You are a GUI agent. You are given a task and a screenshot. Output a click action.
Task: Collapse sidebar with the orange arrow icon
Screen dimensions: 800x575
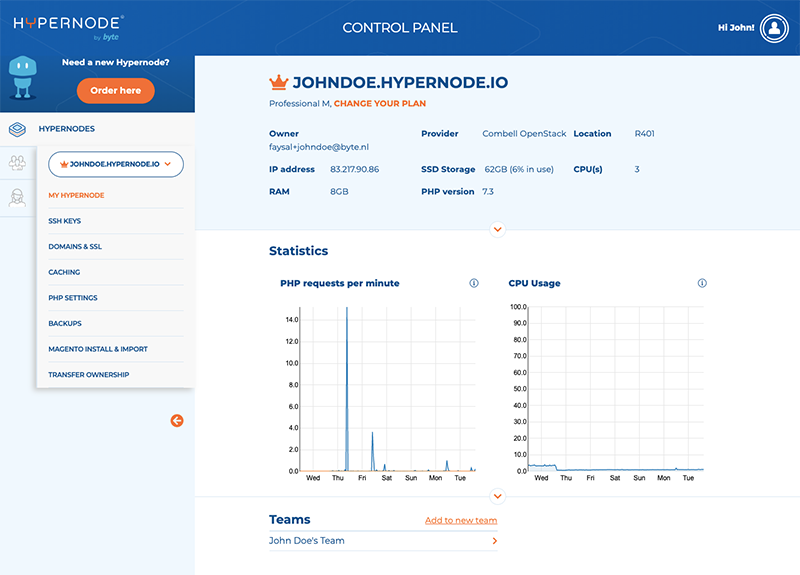tap(177, 421)
